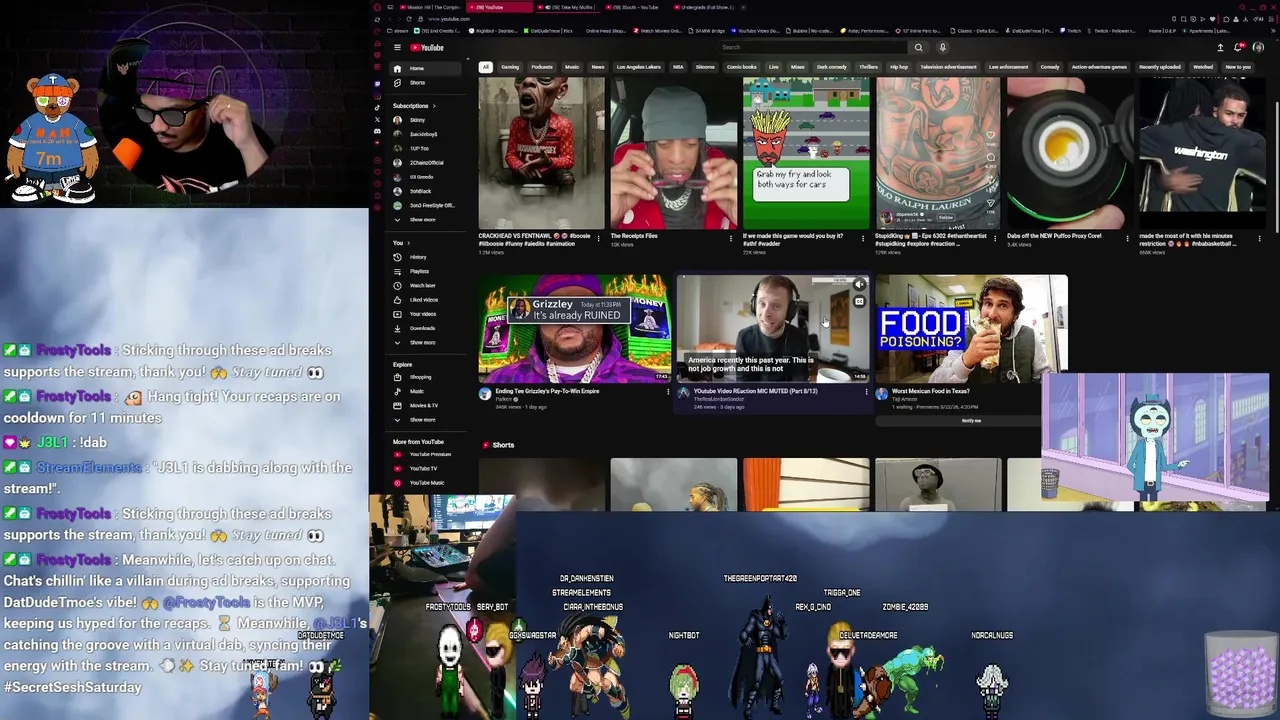This screenshot has height=720, width=1280.
Task: Open the FOOD POISONING video thumbnail
Action: pos(971,329)
